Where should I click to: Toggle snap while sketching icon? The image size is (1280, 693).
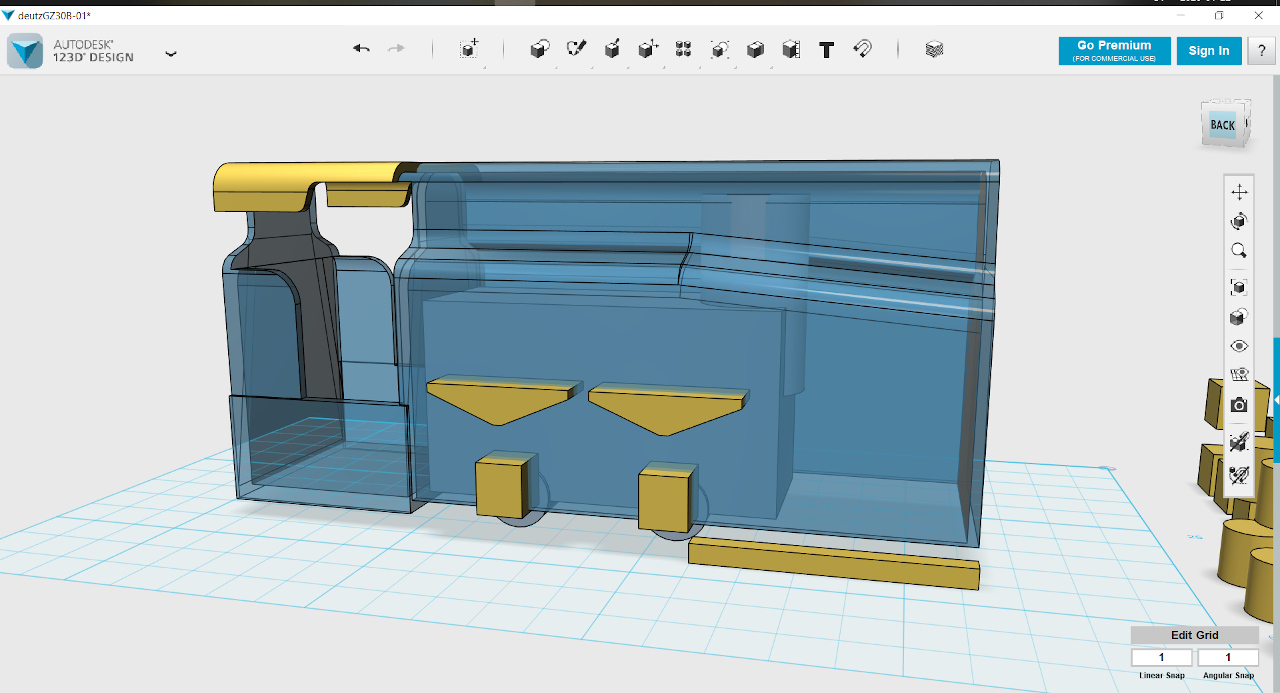click(x=1239, y=441)
